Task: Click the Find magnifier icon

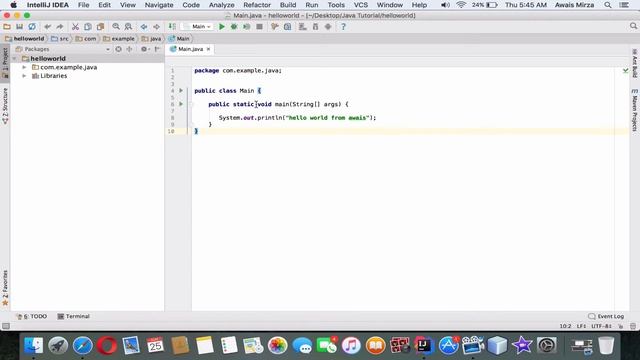Action: (116, 27)
